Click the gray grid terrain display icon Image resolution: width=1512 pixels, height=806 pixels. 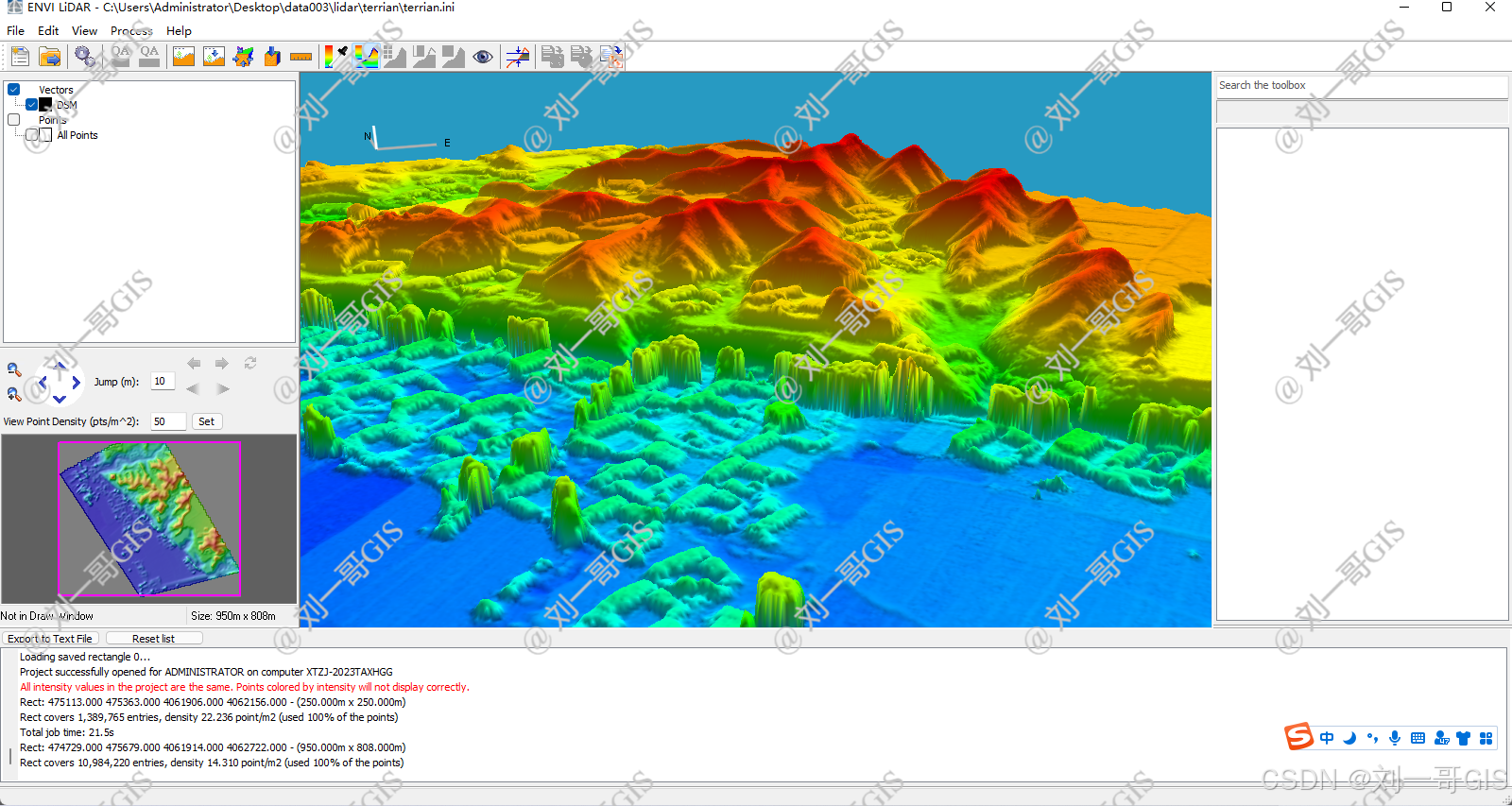[x=395, y=57]
